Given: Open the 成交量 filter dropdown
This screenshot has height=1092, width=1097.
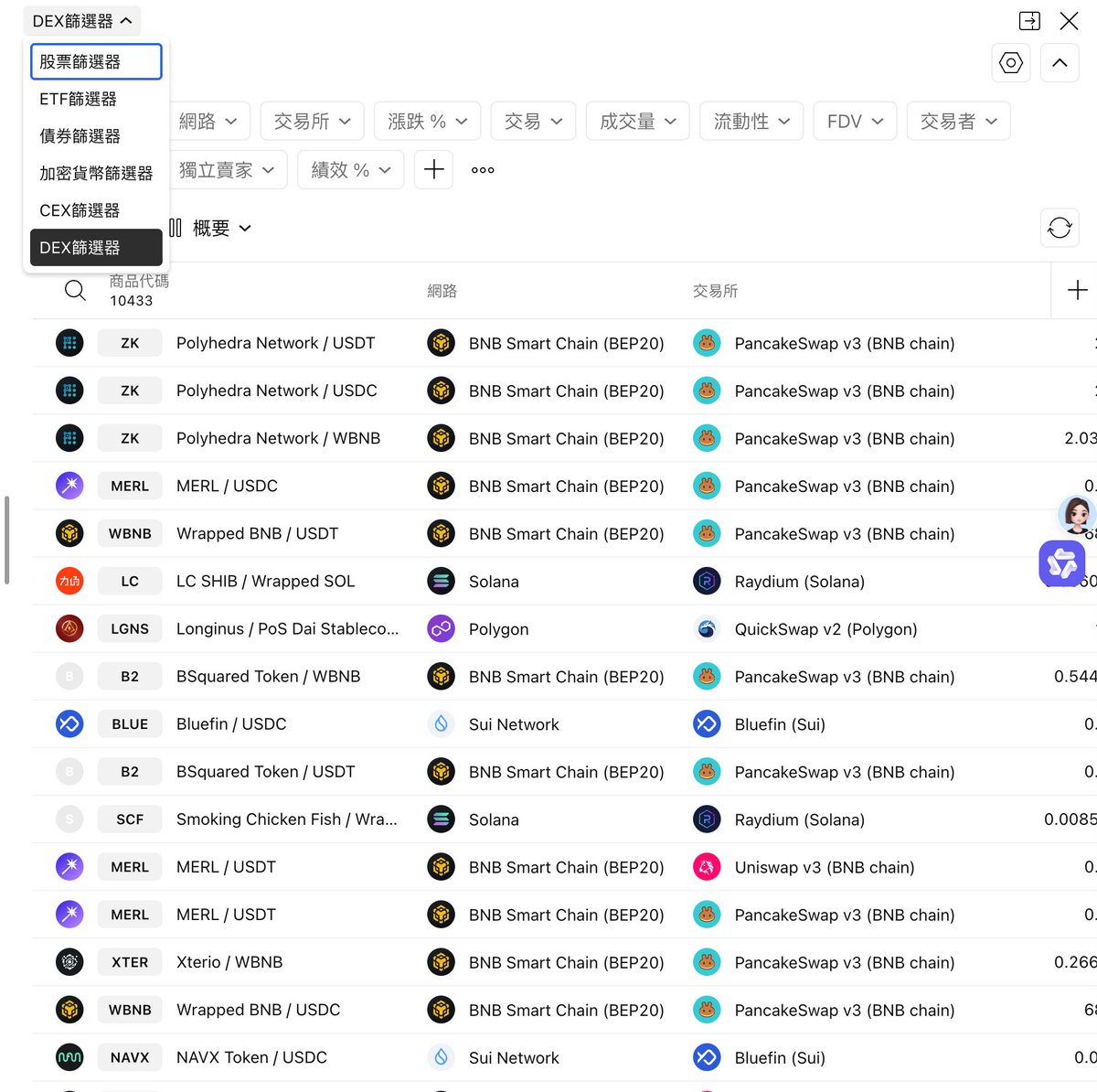Looking at the screenshot, I should [x=638, y=121].
